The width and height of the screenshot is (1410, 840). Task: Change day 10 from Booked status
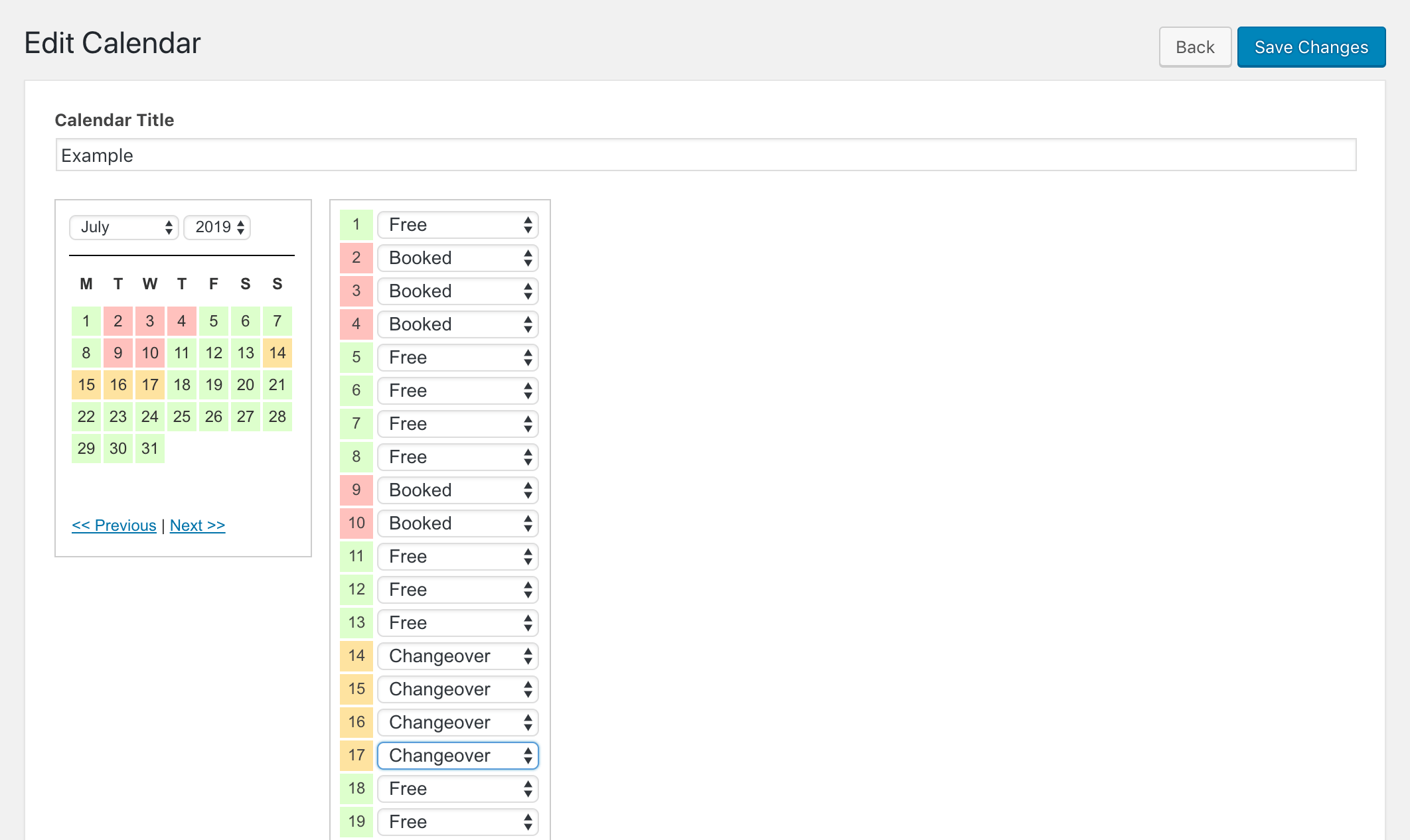point(457,523)
